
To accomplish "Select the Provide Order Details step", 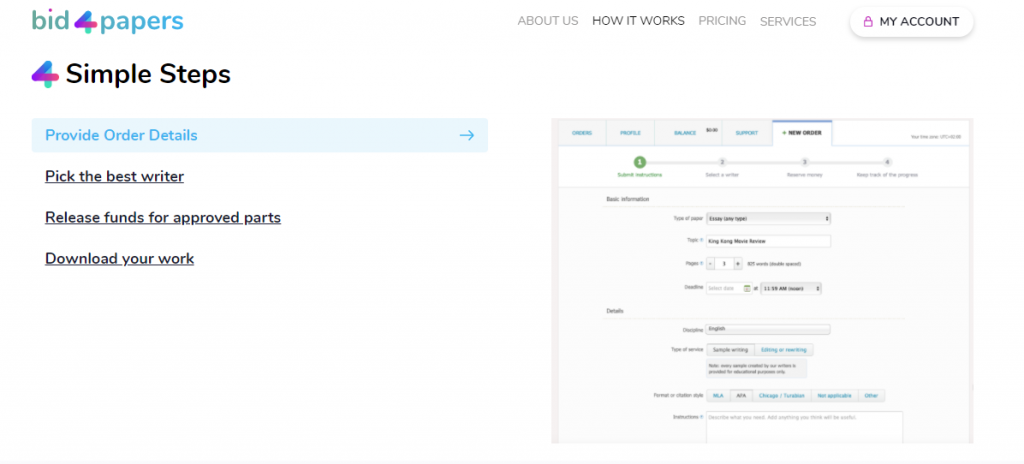I will [260, 135].
